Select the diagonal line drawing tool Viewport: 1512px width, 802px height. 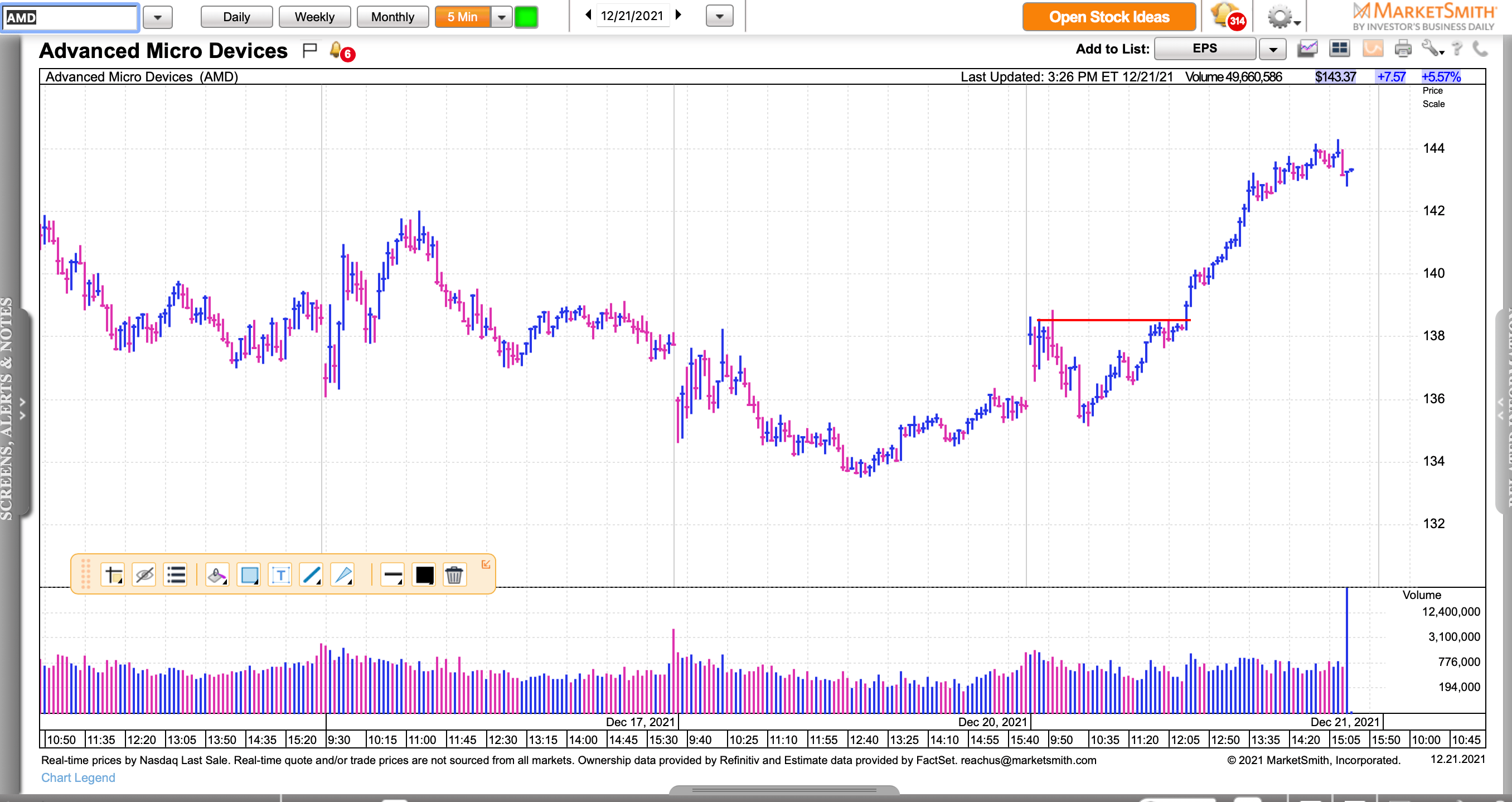click(x=311, y=575)
